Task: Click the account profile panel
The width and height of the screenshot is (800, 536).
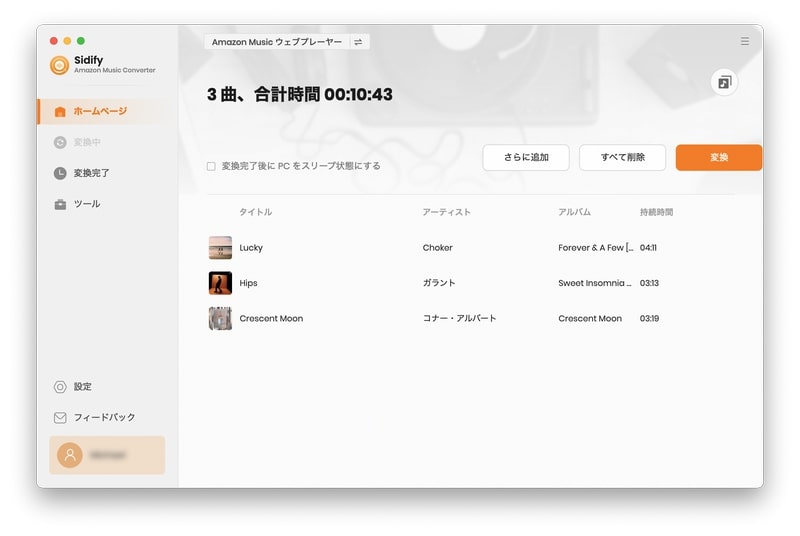Action: (107, 455)
